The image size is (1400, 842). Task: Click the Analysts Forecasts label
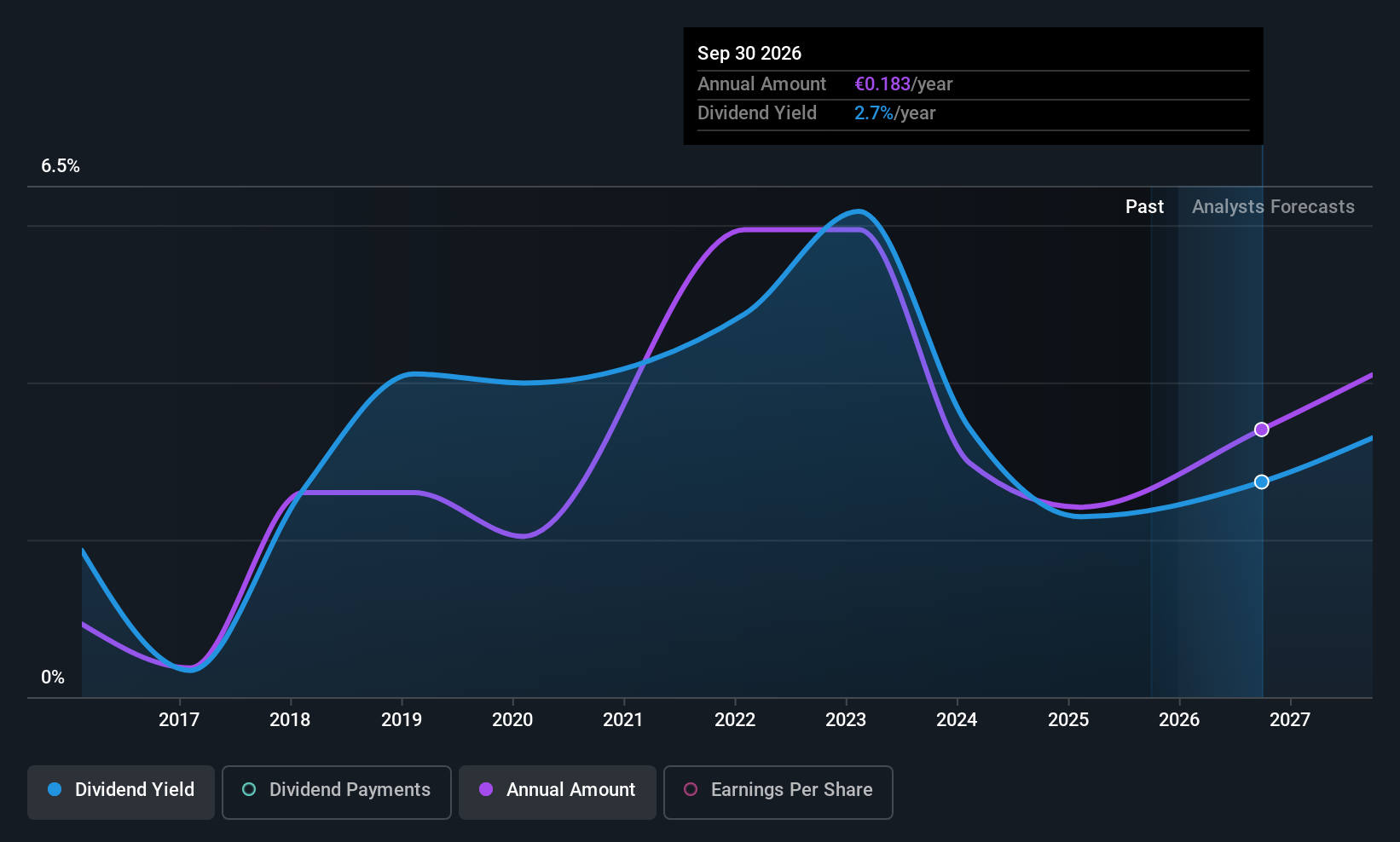1273,207
